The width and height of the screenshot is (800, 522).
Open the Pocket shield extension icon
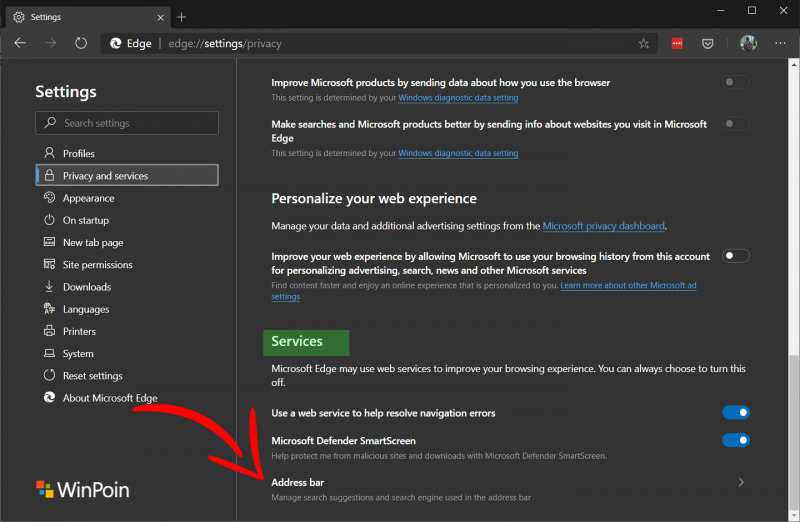tap(707, 44)
